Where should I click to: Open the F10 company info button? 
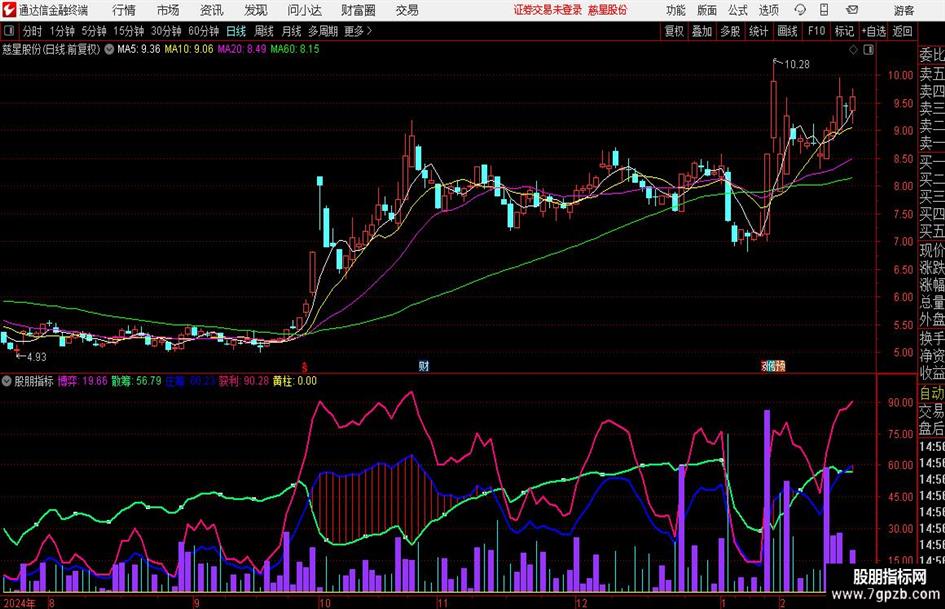pyautogui.click(x=816, y=31)
